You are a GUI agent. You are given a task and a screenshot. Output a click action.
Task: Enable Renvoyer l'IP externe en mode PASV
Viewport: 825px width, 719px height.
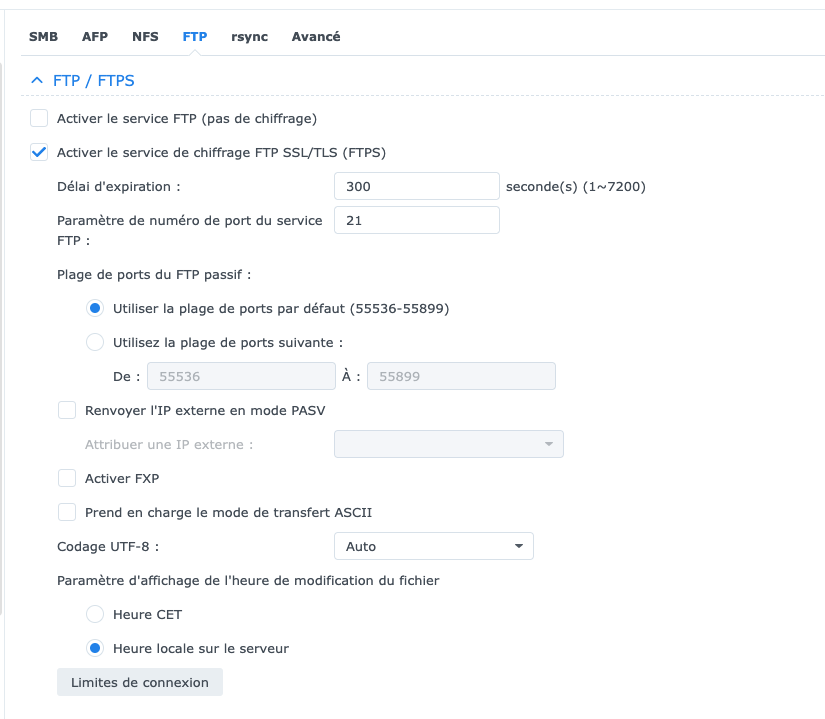[67, 410]
